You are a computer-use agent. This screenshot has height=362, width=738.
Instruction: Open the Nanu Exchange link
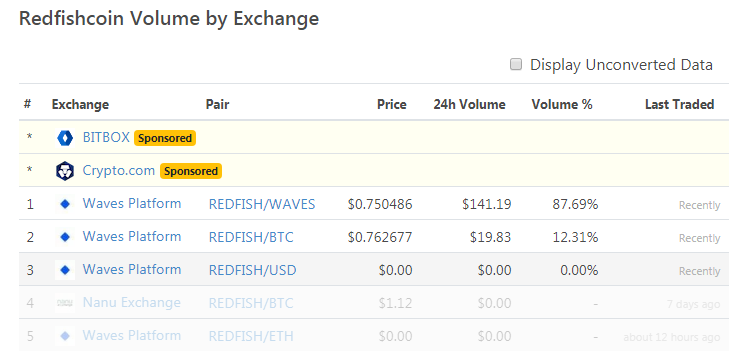(132, 302)
